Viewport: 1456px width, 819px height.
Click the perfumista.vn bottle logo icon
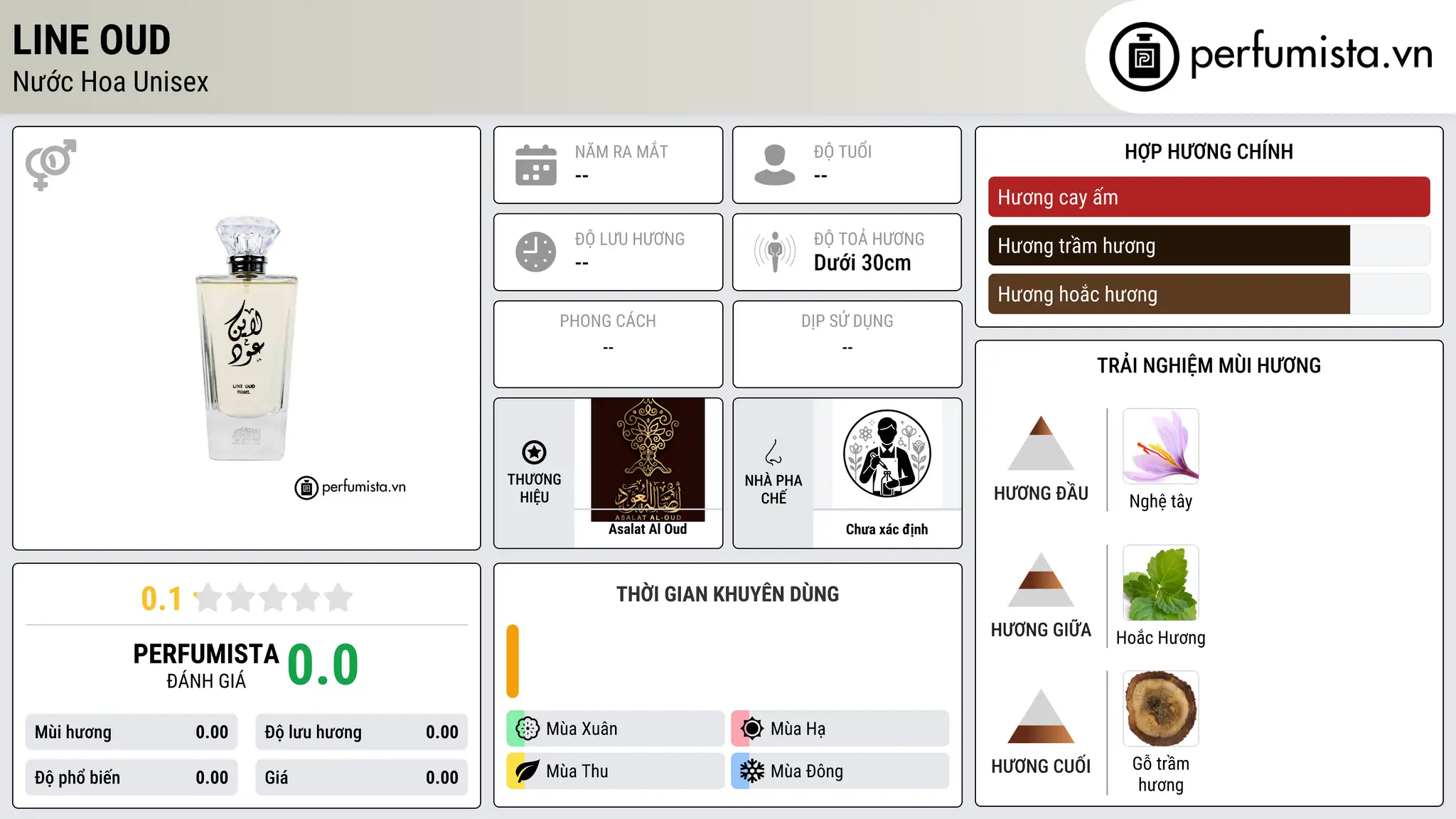pyautogui.click(x=1144, y=57)
